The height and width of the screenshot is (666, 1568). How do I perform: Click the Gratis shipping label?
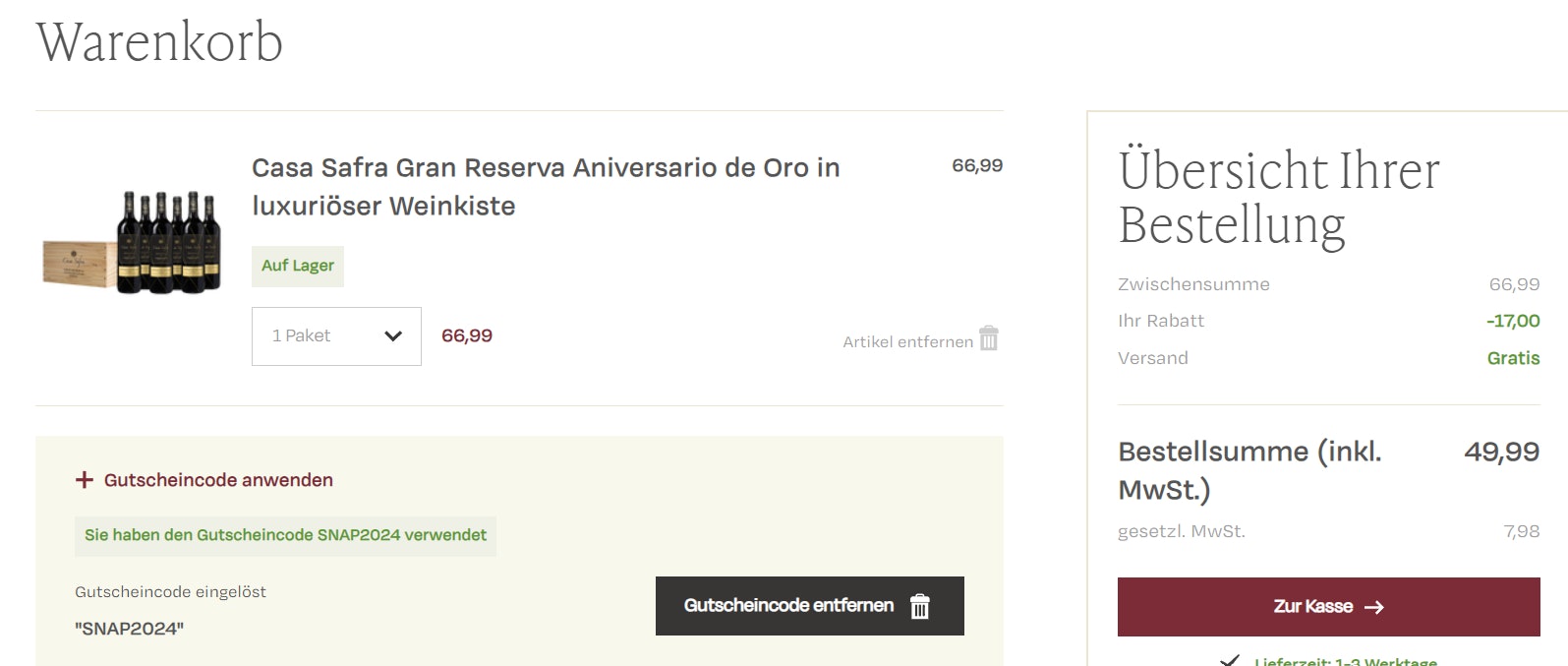pos(1513,358)
